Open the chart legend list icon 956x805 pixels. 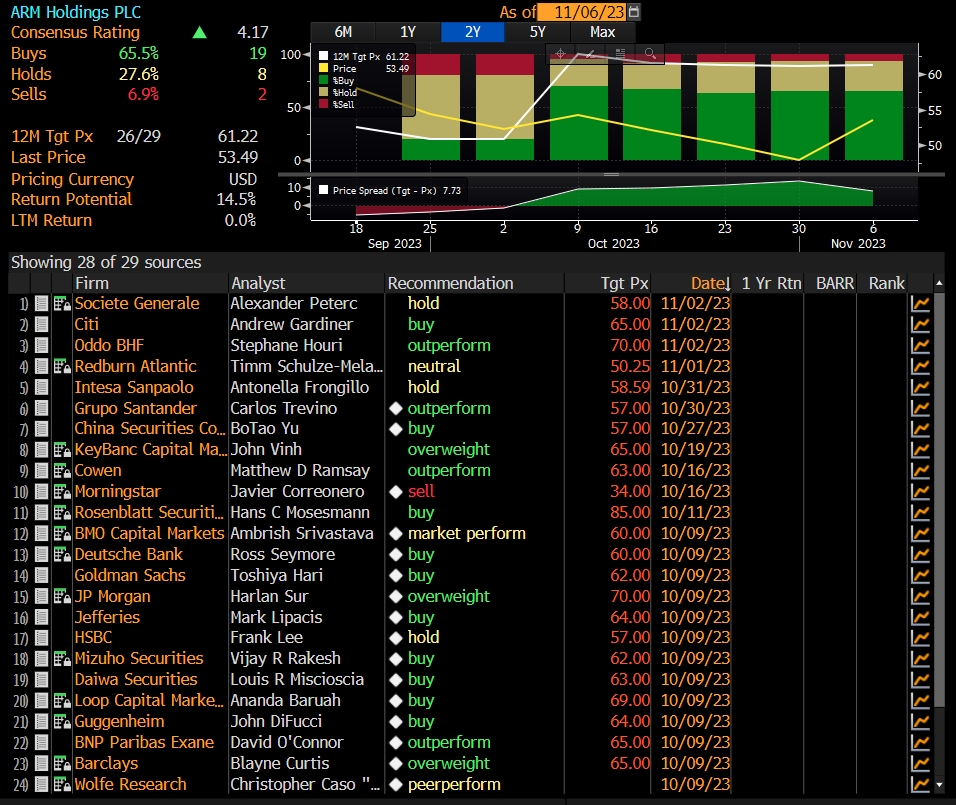(620, 53)
